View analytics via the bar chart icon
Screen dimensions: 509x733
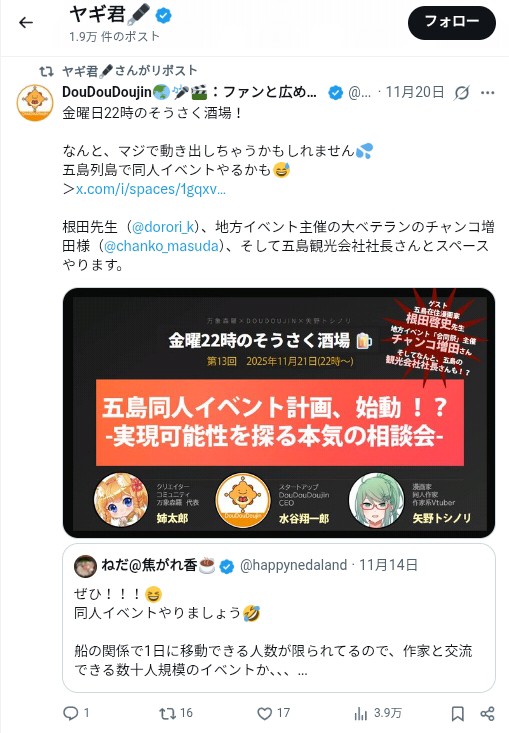[360, 713]
